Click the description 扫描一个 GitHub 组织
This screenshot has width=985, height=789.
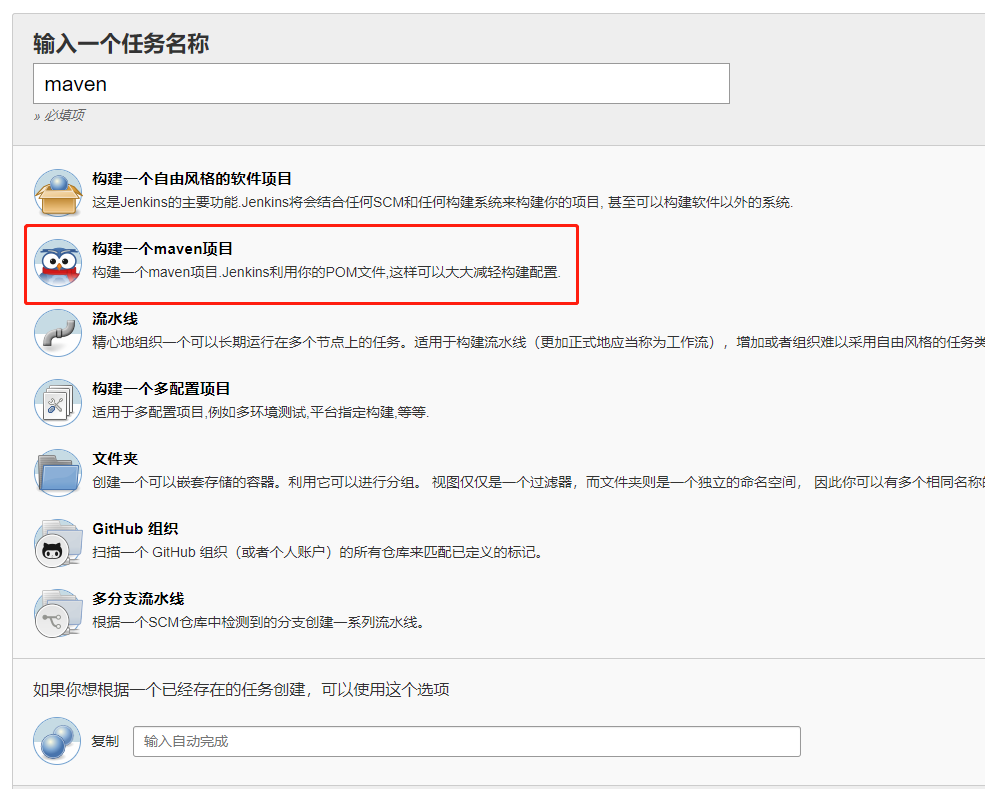point(318,552)
